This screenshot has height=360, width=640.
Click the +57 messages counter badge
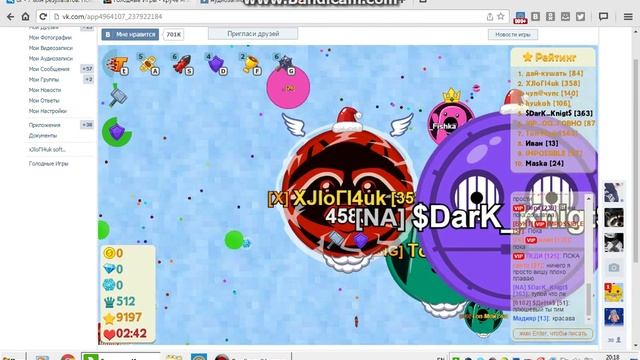[87, 69]
